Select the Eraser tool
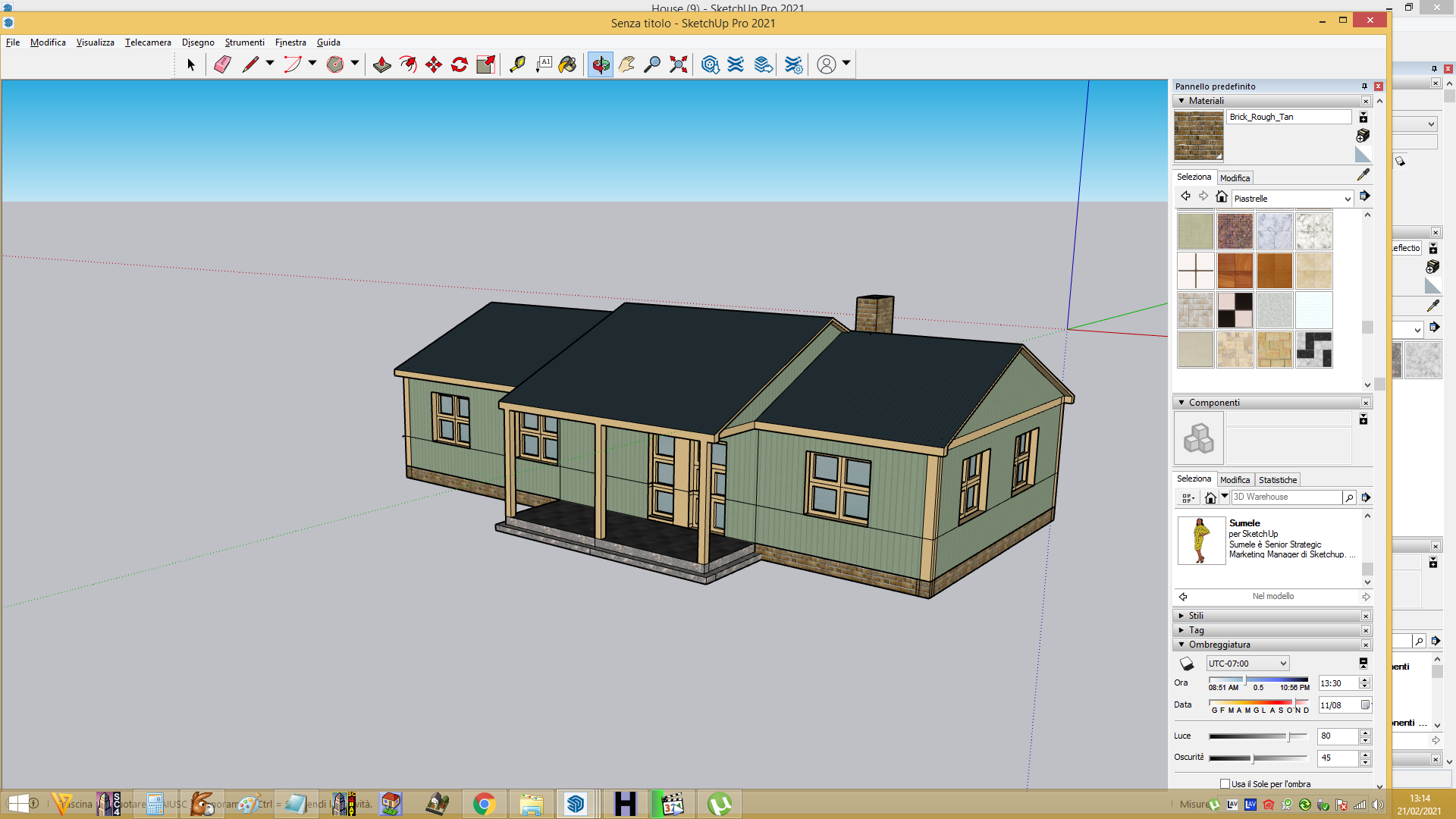 (x=222, y=64)
